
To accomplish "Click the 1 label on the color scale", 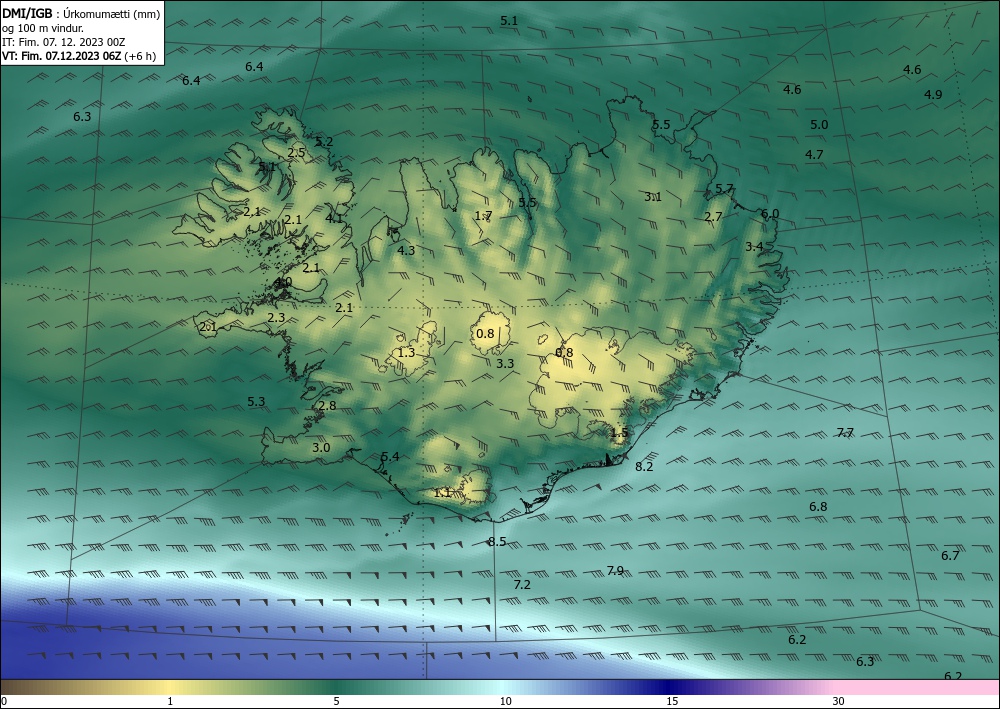I will (x=170, y=701).
